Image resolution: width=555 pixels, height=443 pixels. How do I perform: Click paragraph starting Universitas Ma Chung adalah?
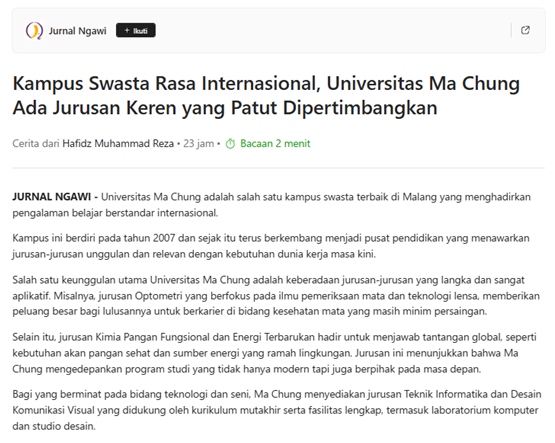point(271,205)
